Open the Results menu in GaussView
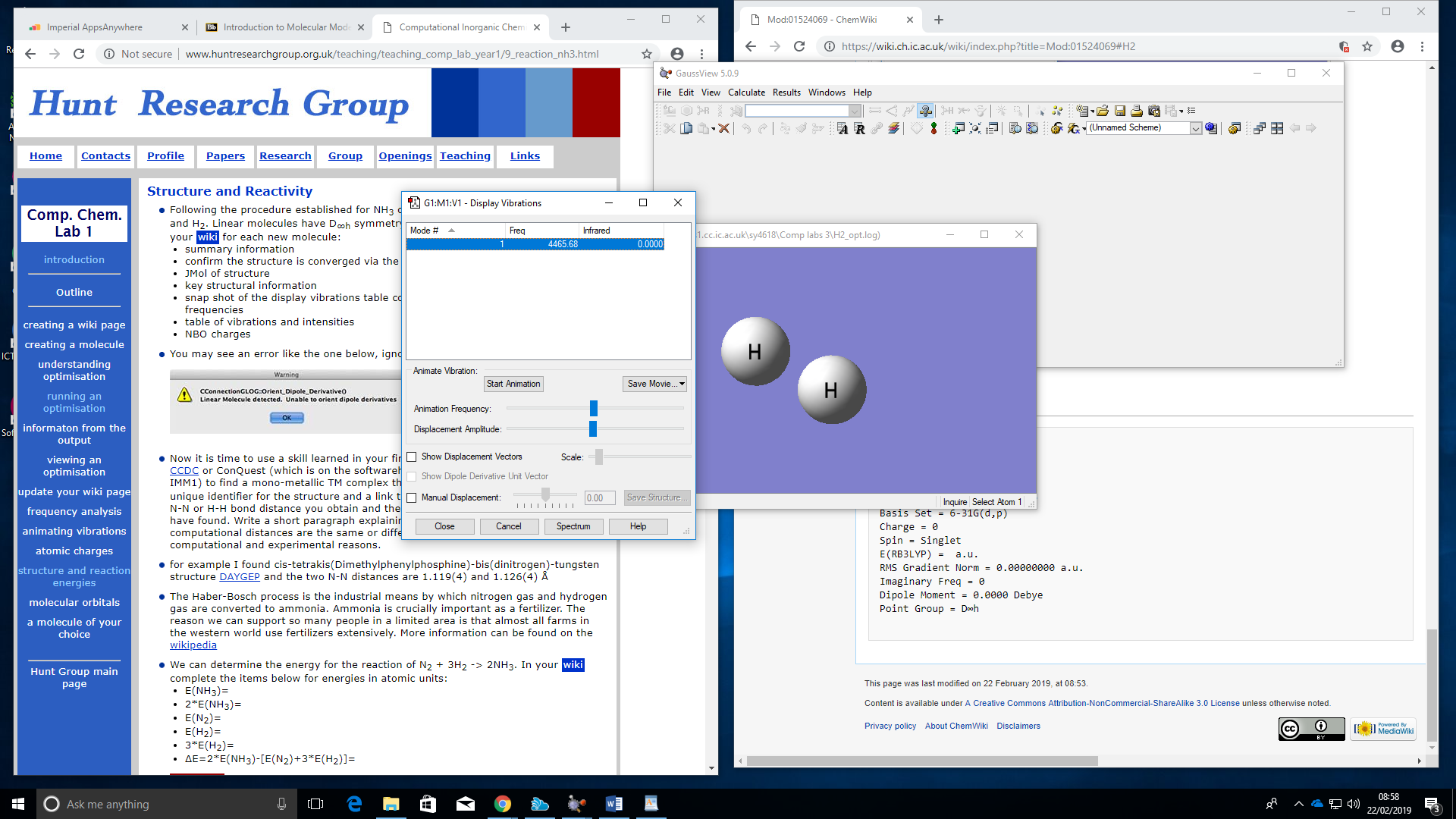This screenshot has height=819, width=1456. [786, 93]
